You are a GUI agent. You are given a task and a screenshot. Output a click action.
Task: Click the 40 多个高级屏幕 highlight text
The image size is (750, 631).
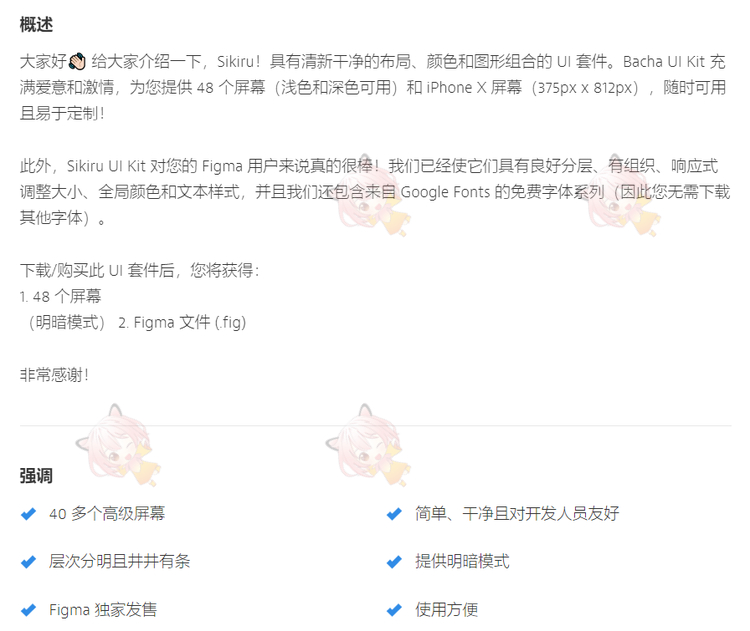click(x=107, y=514)
